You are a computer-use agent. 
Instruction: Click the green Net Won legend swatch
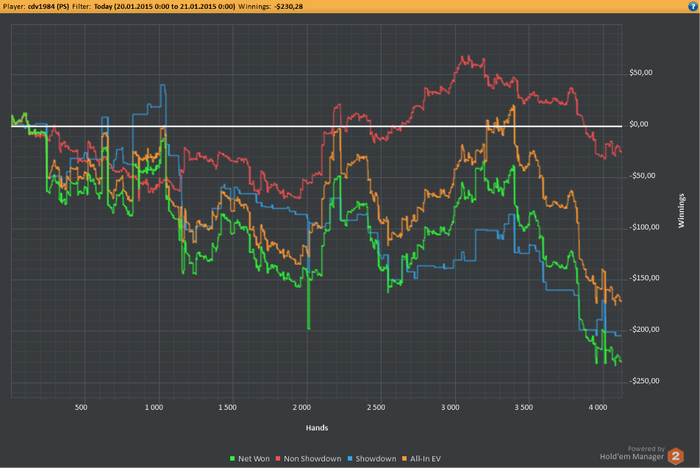coord(232,459)
